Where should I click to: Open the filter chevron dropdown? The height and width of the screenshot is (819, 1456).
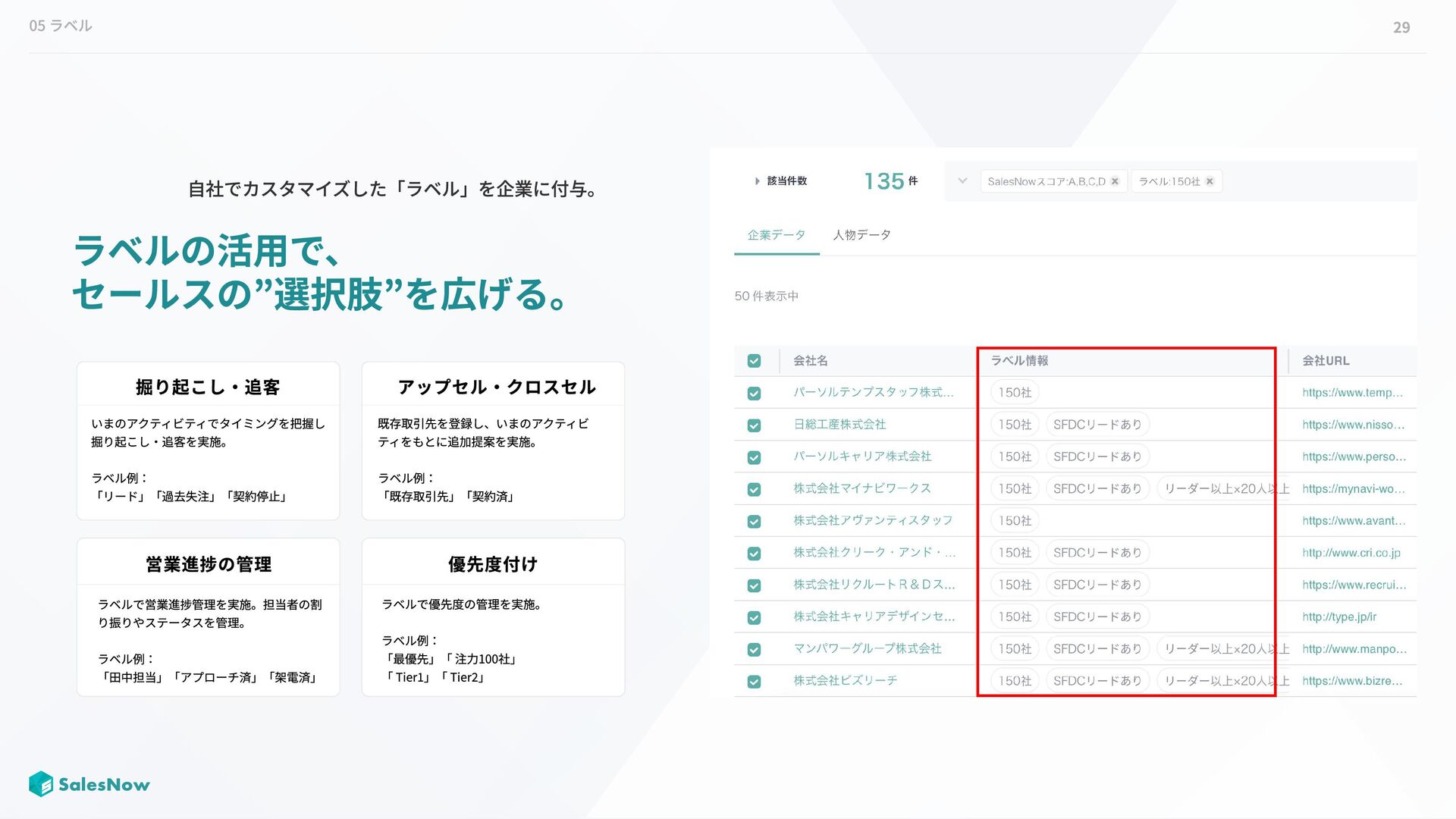click(962, 181)
